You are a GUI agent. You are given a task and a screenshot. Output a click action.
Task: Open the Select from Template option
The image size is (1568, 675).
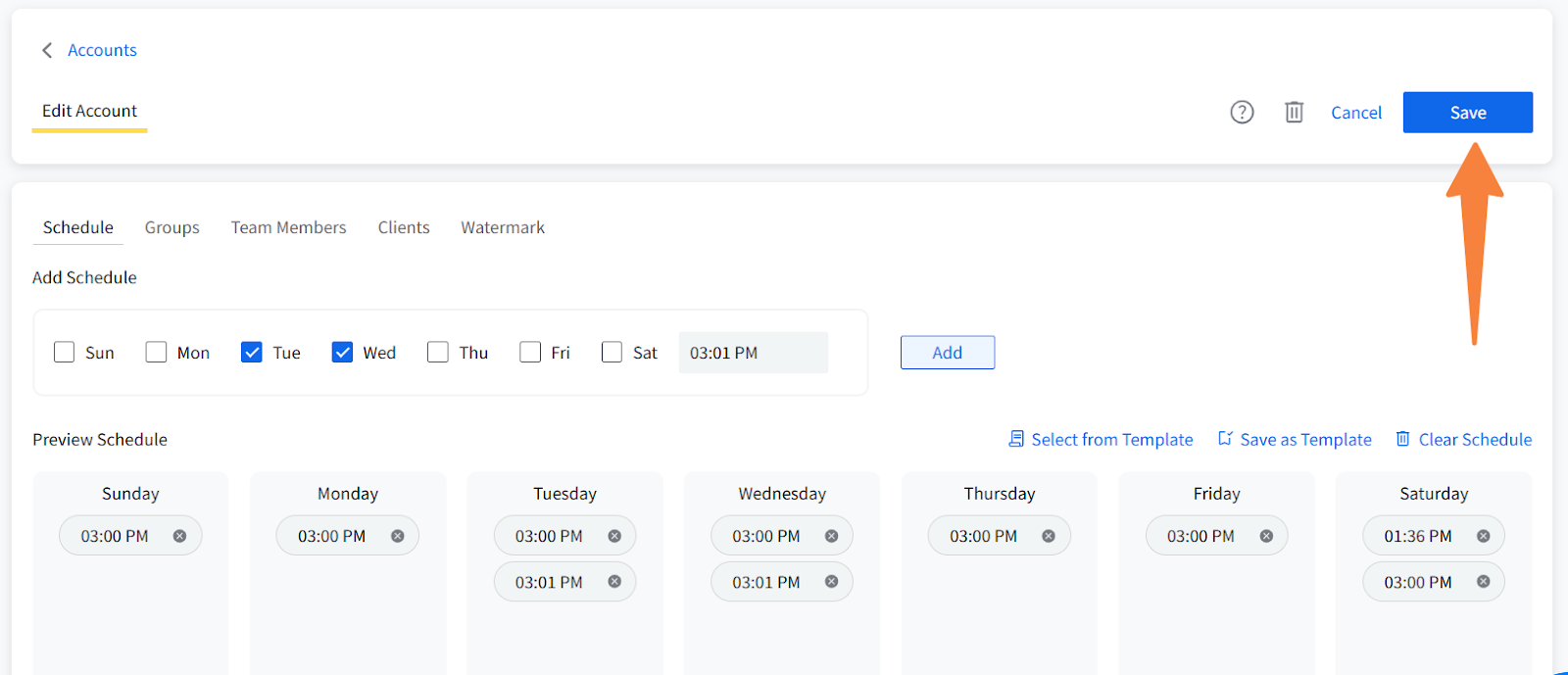[1101, 440]
